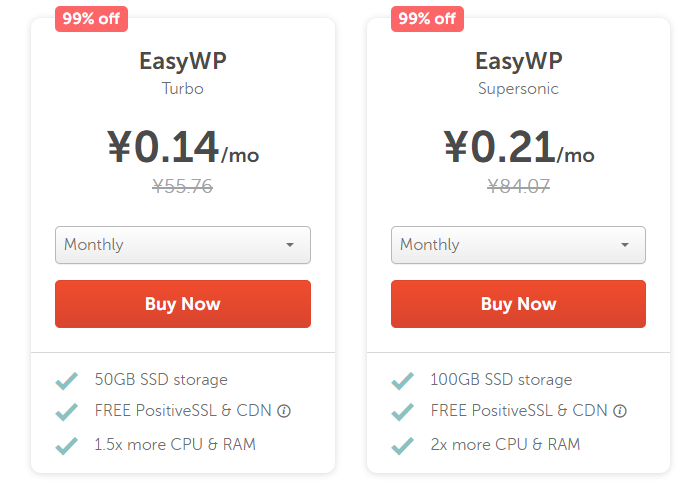Click the 99% off badge on the Turbo card
Image resolution: width=700 pixels, height=488 pixels.
point(92,19)
